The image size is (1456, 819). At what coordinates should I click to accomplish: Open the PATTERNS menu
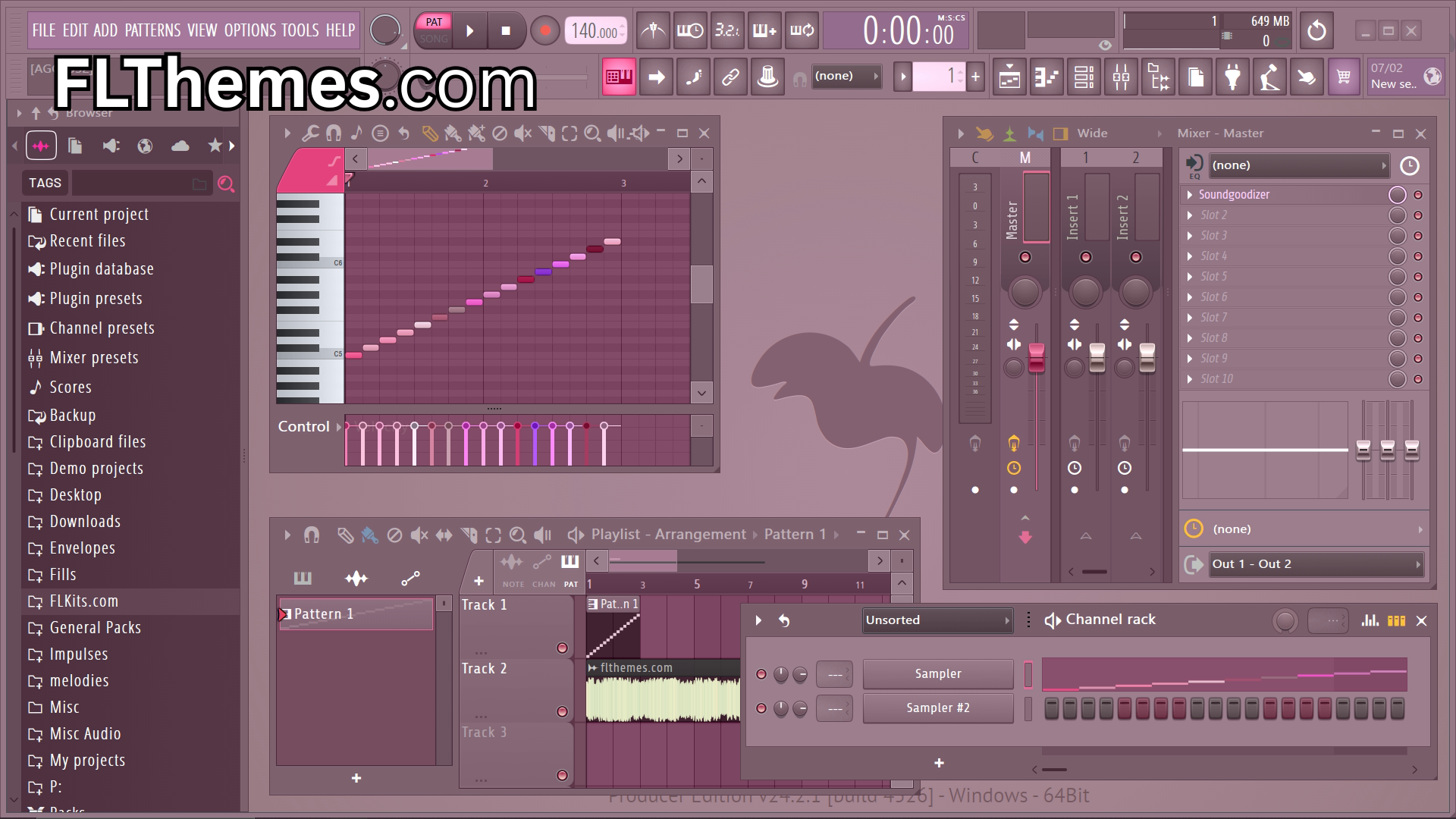pos(152,30)
